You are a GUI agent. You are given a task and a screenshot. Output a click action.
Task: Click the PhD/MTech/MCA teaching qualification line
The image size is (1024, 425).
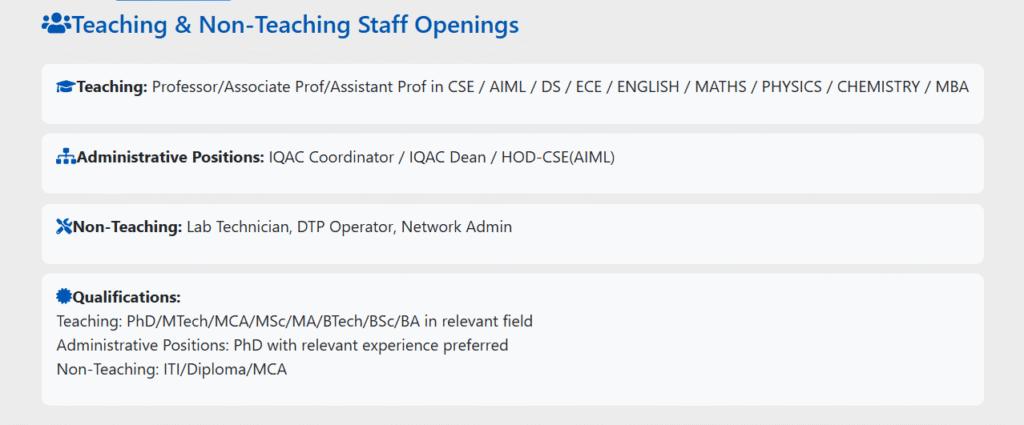click(x=294, y=321)
